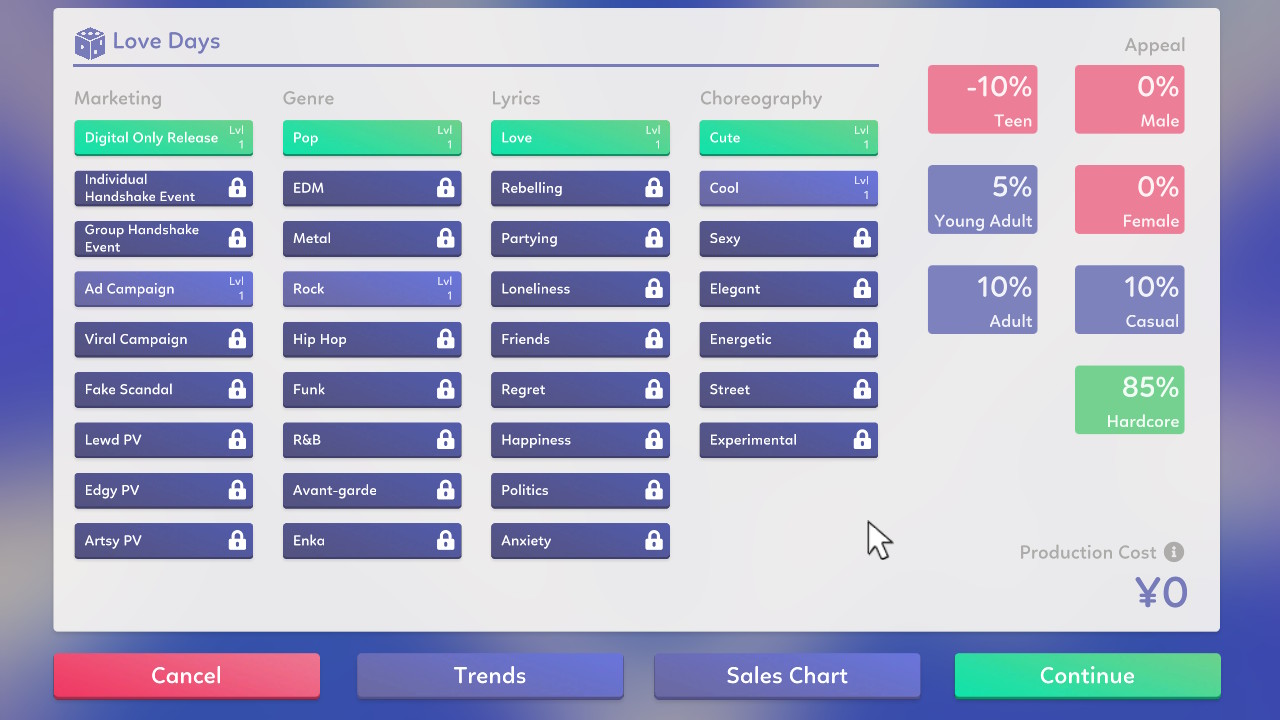Viewport: 1280px width, 720px height.
Task: Click the lock icon on Regret lyrics
Action: pyautogui.click(x=654, y=389)
